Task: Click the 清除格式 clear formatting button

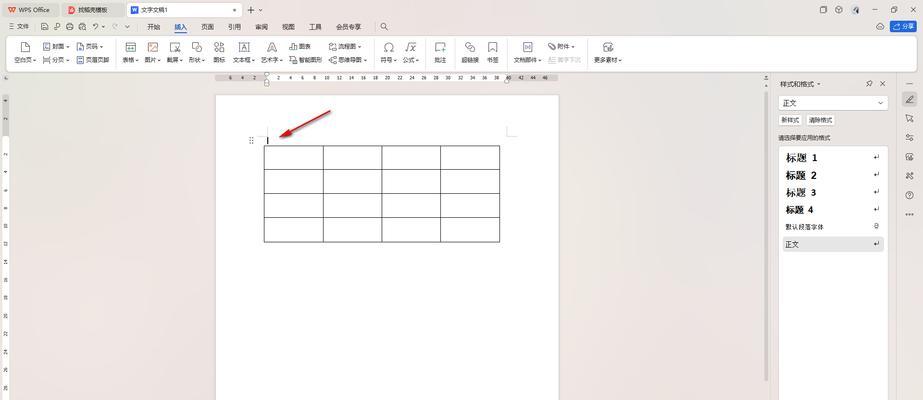Action: pos(821,120)
